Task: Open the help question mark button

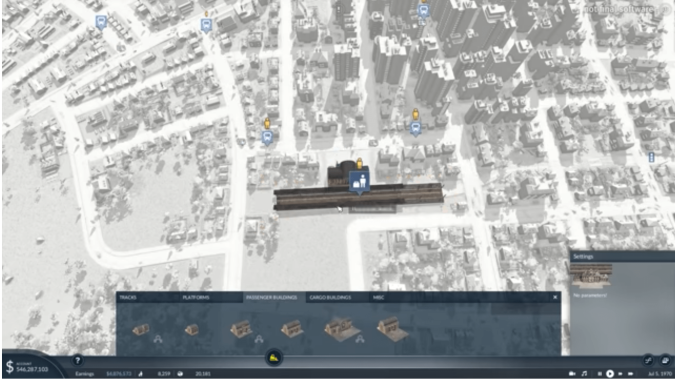Action: click(77, 360)
